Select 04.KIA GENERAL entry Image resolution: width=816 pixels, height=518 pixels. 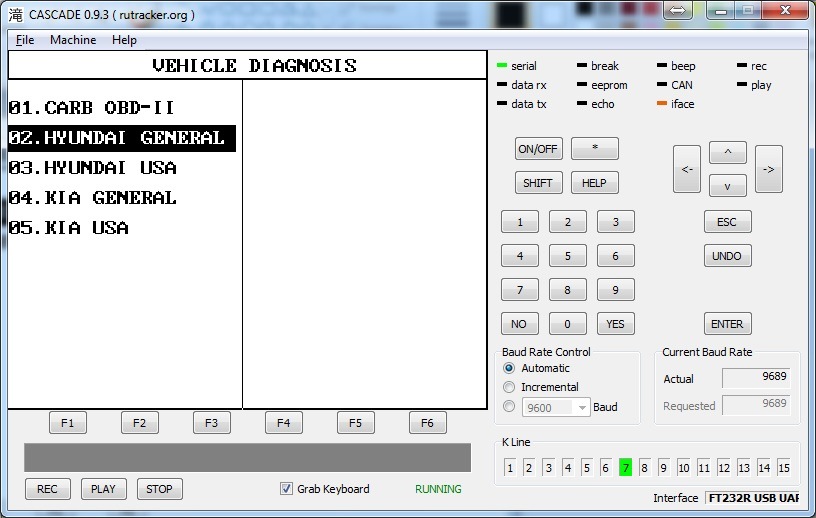(x=93, y=198)
